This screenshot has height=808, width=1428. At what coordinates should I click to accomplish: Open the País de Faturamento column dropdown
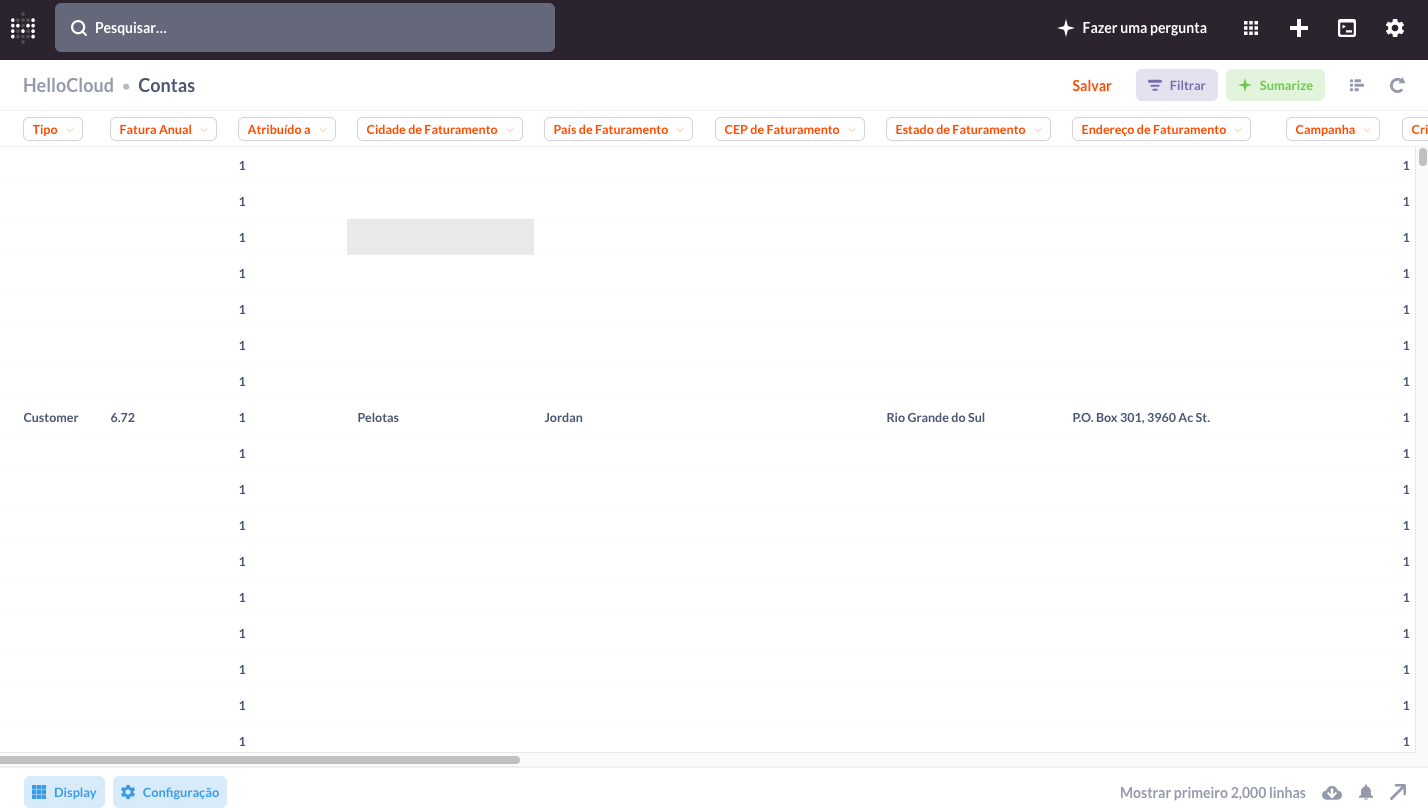click(x=618, y=129)
